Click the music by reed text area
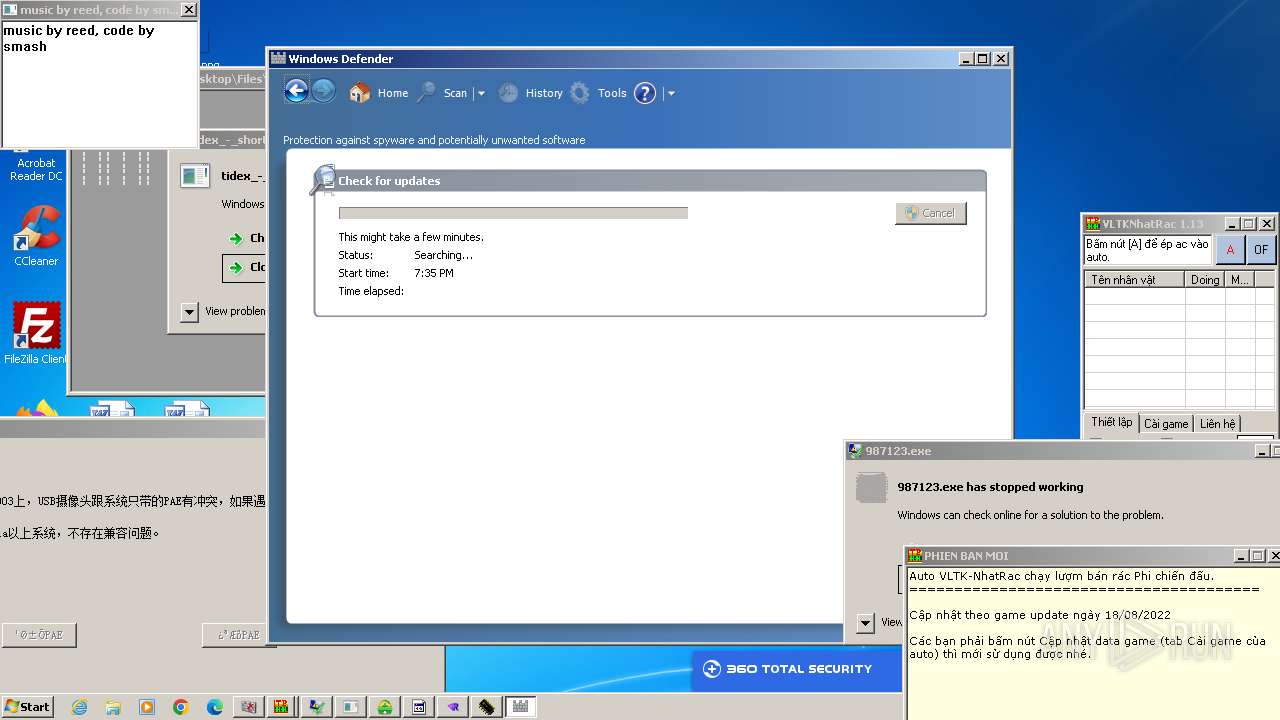1280x720 pixels. (x=99, y=84)
